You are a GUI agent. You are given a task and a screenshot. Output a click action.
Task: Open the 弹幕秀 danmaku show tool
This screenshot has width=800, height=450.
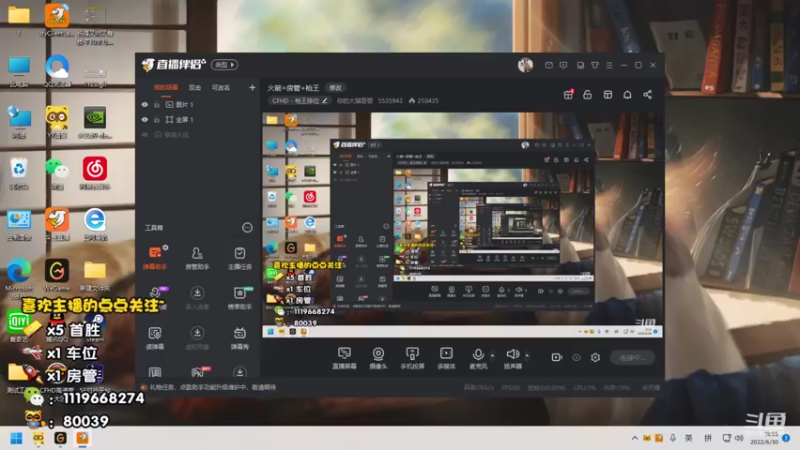click(x=239, y=338)
